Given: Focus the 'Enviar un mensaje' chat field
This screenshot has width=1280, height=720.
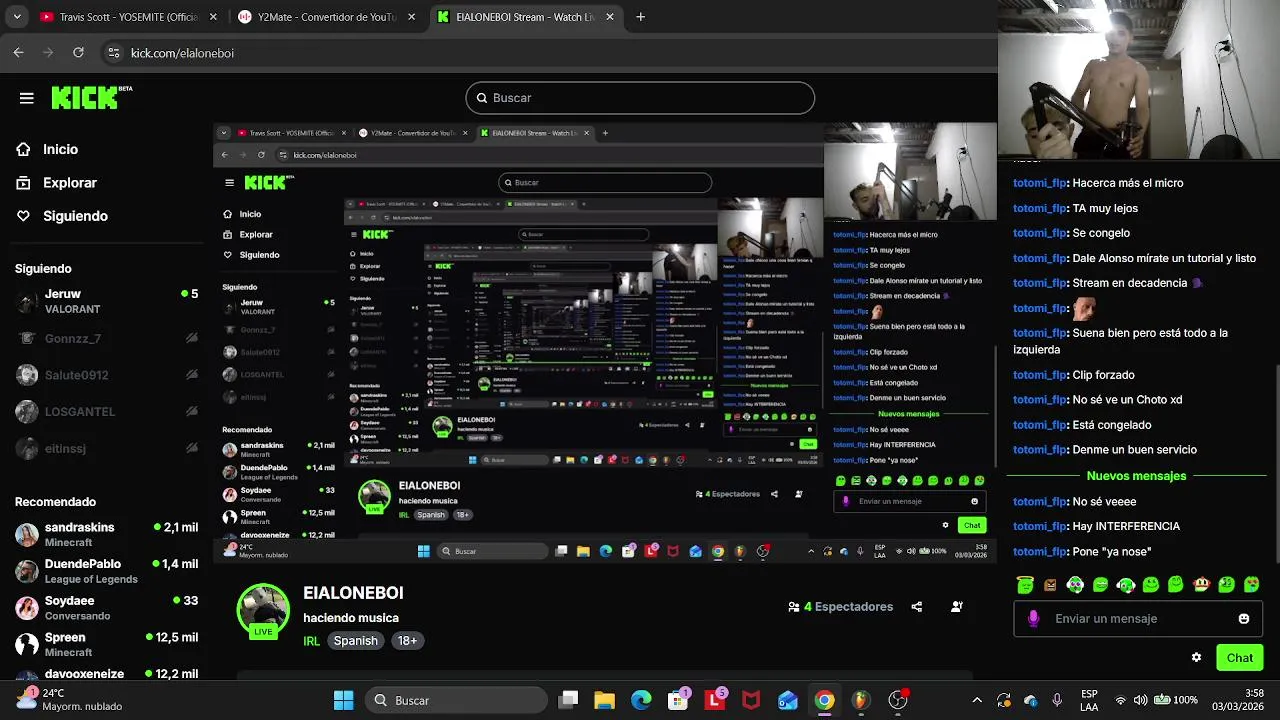Looking at the screenshot, I should [x=1136, y=619].
